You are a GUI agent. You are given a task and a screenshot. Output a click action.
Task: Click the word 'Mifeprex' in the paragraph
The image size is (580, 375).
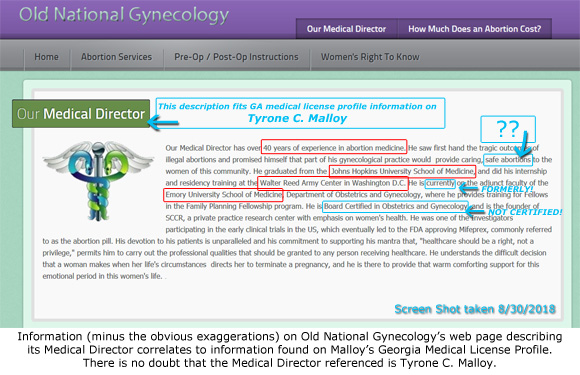coord(473,230)
